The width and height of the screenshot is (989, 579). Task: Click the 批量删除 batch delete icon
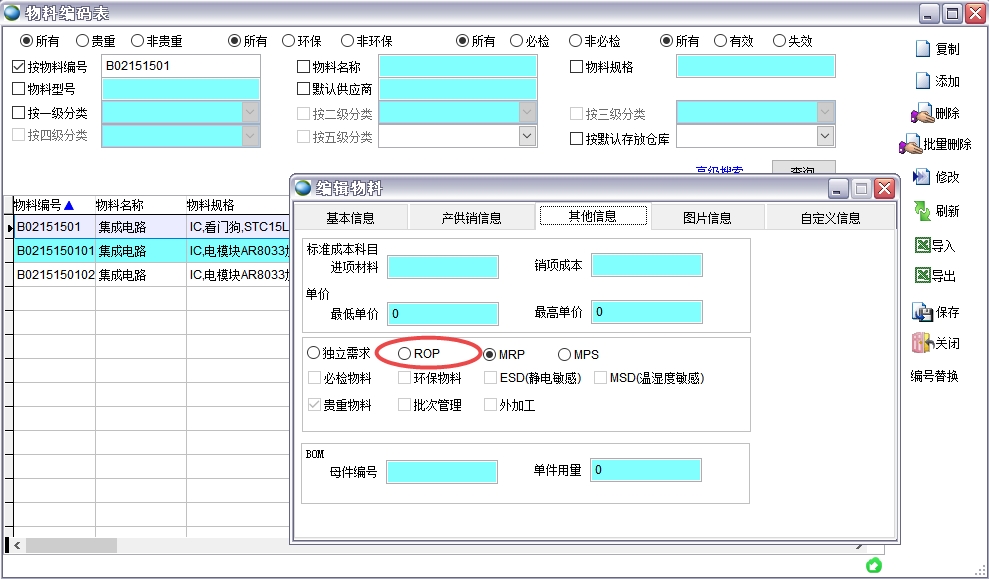click(910, 144)
